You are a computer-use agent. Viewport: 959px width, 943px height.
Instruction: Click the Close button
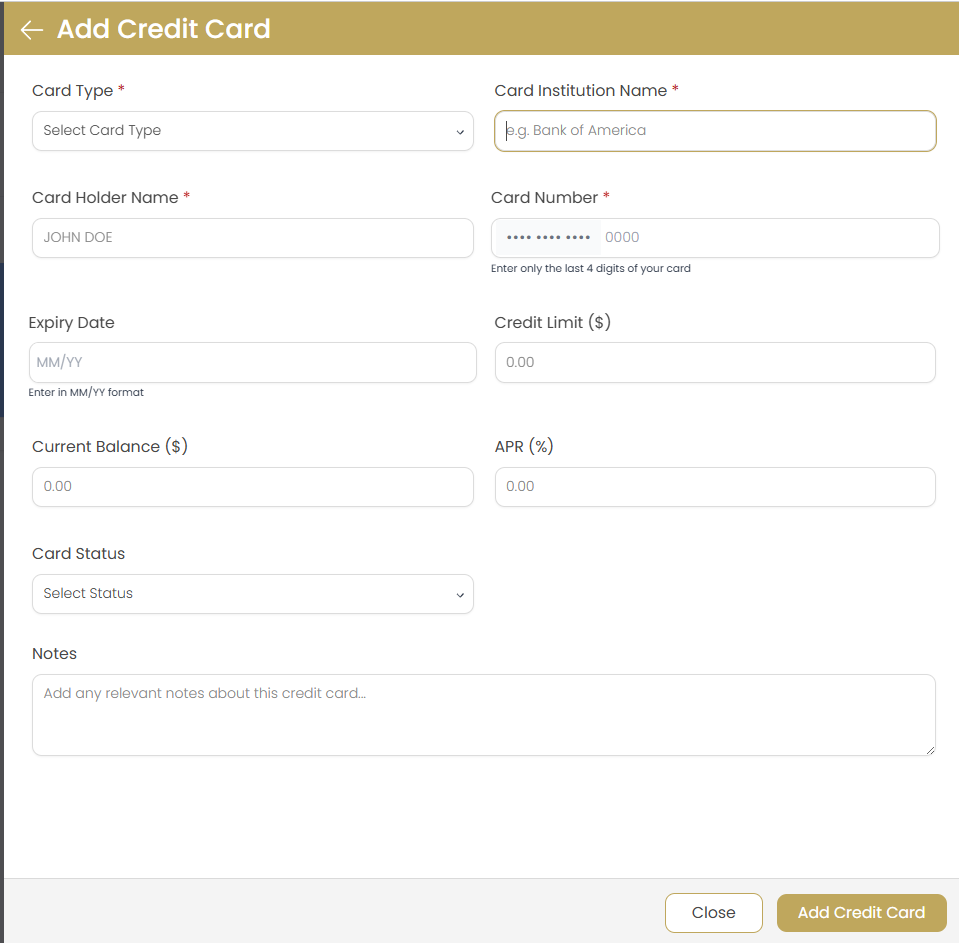point(713,912)
